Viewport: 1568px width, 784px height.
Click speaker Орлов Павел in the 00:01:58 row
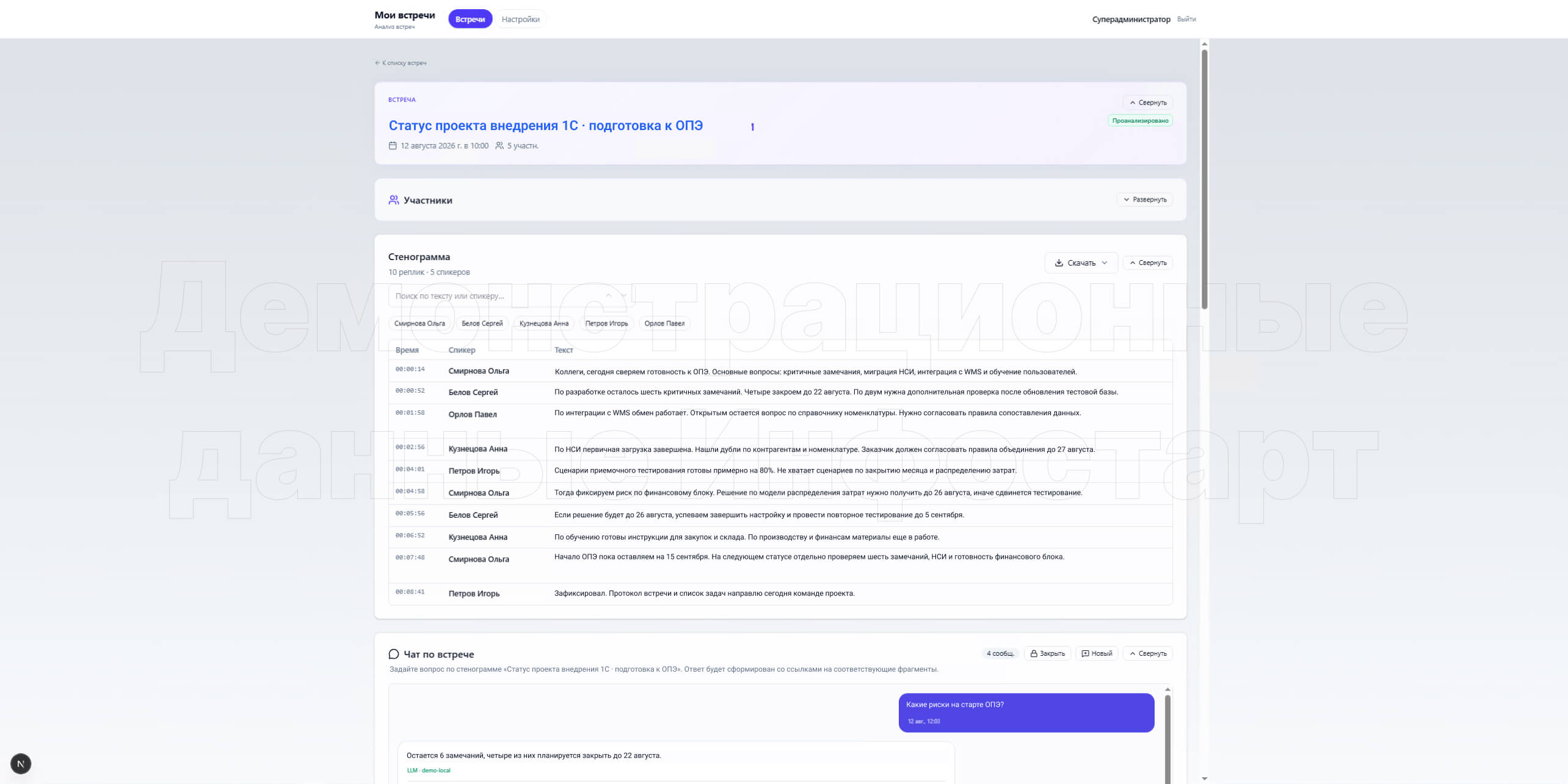473,415
